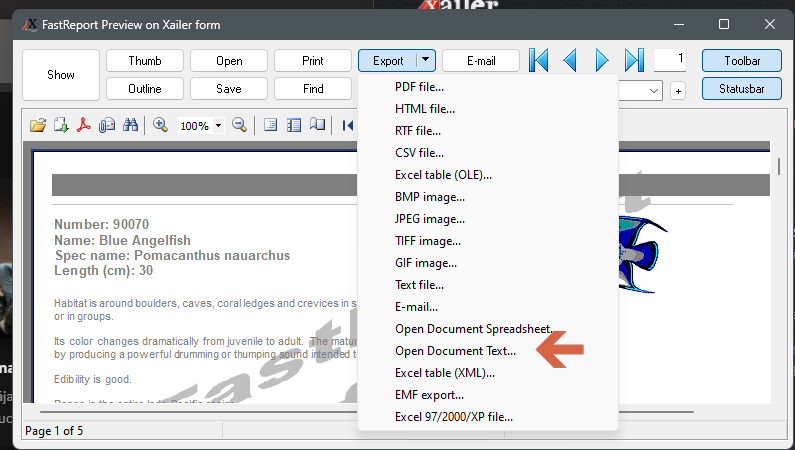The height and width of the screenshot is (450, 795).
Task: Click the Outline button
Action: point(145,89)
